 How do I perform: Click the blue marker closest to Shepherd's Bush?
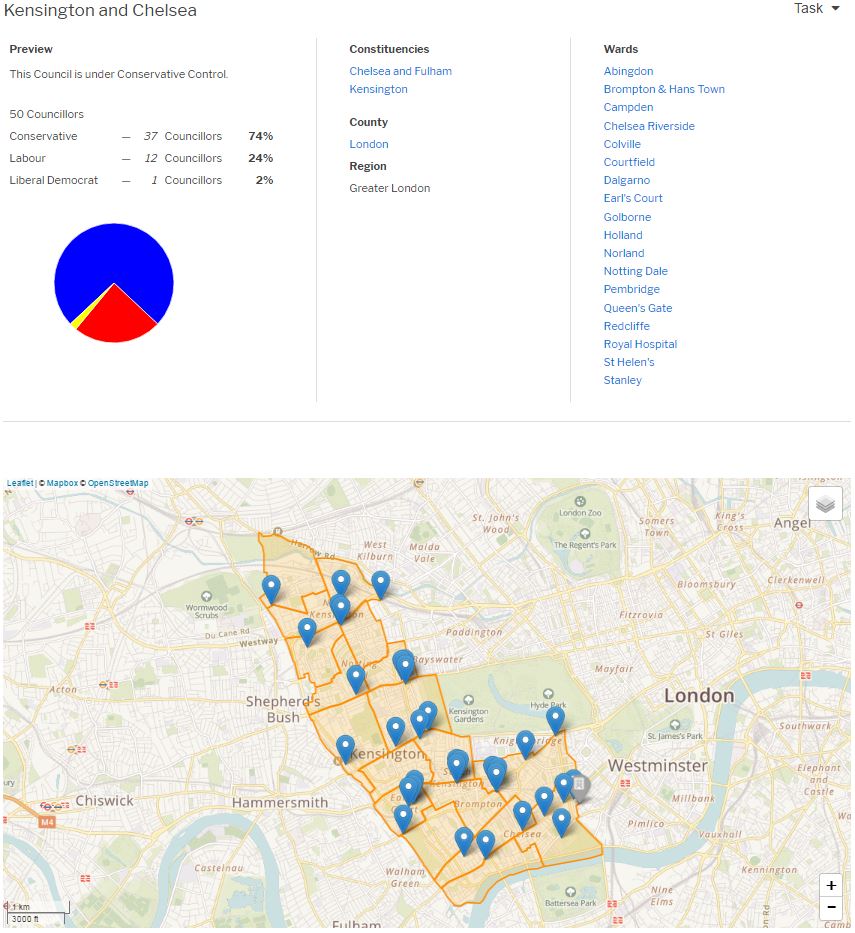click(345, 747)
